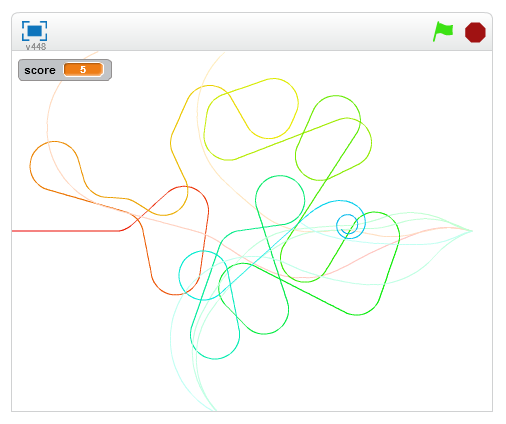Viewport: 506px width, 424px height.
Task: Click the green flag to start
Action: [x=443, y=31]
